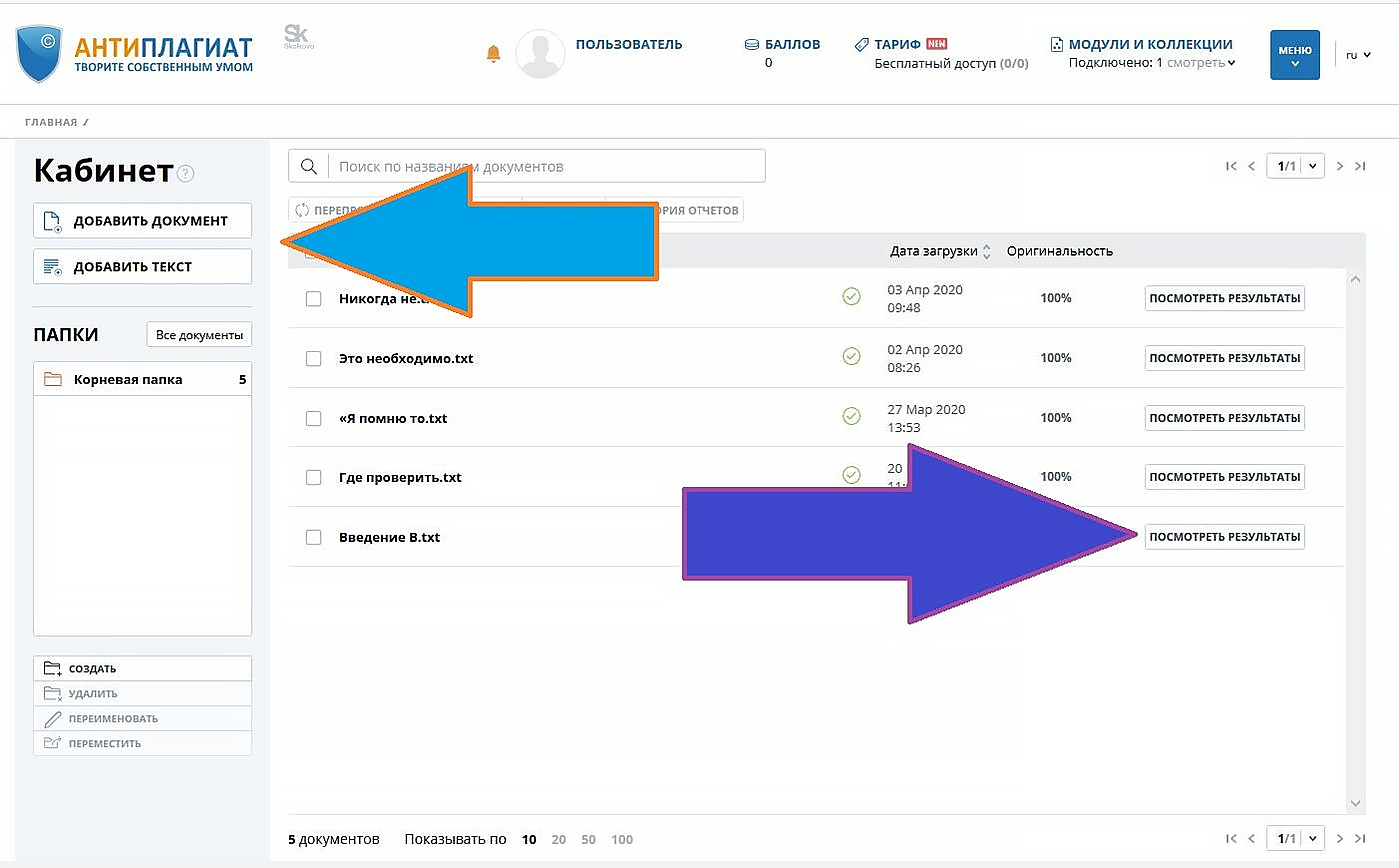Click the Корневая папка folder icon
The width and height of the screenshot is (1399, 868).
(x=53, y=379)
